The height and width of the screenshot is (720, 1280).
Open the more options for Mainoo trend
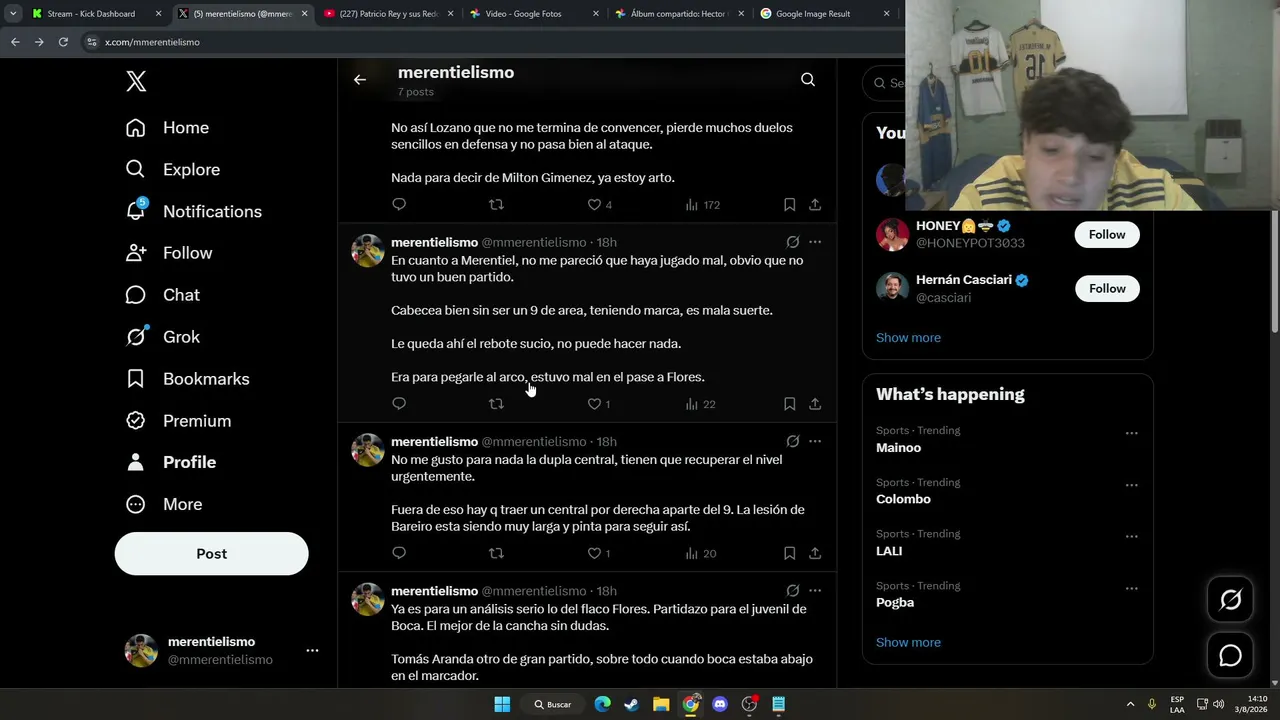coord(1131,433)
